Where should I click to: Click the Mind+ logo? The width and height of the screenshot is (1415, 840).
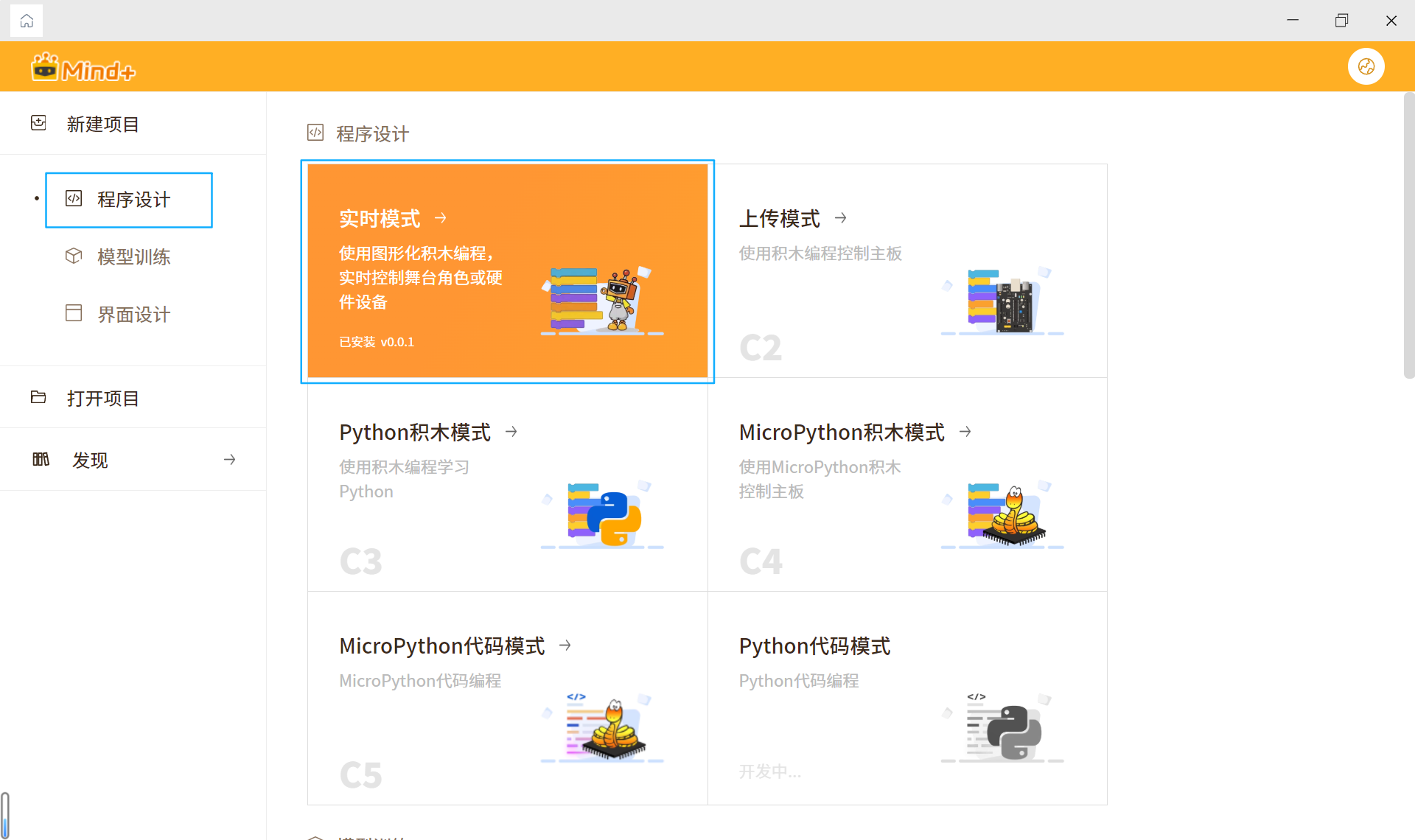coord(83,68)
